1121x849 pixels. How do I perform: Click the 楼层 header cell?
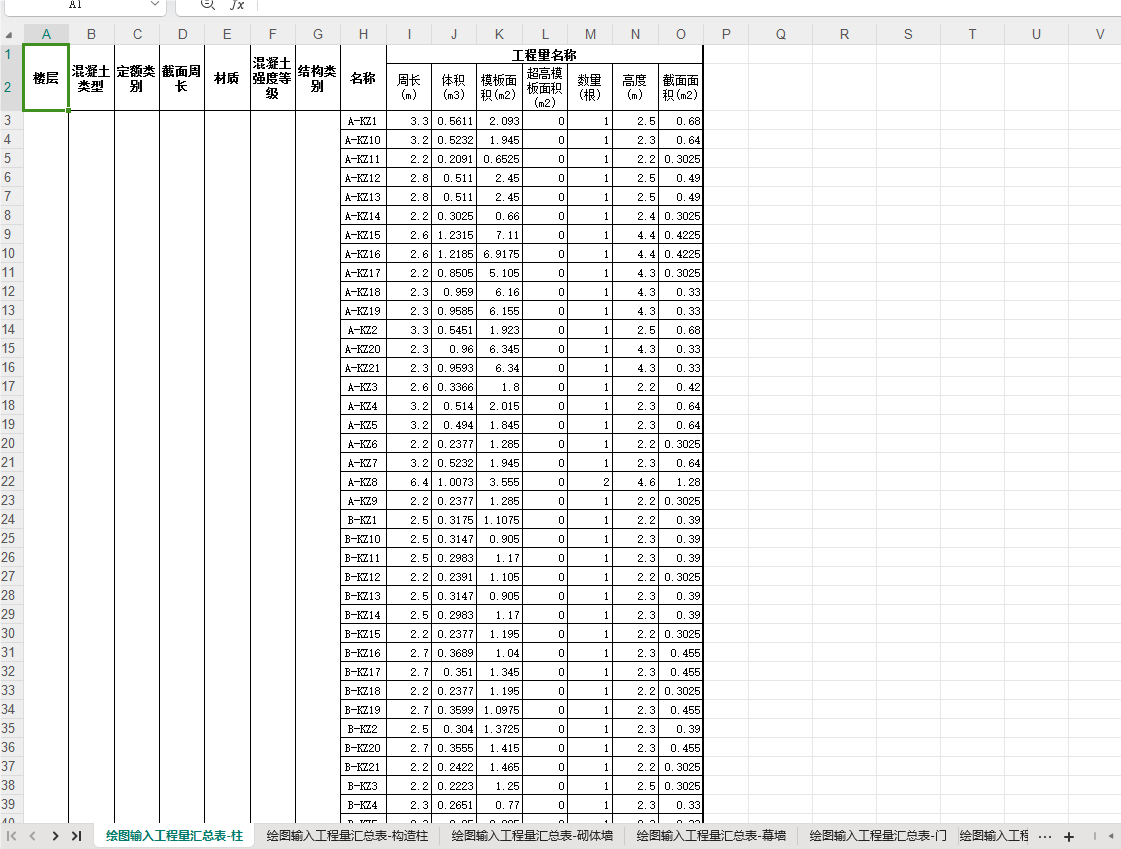(x=46, y=78)
